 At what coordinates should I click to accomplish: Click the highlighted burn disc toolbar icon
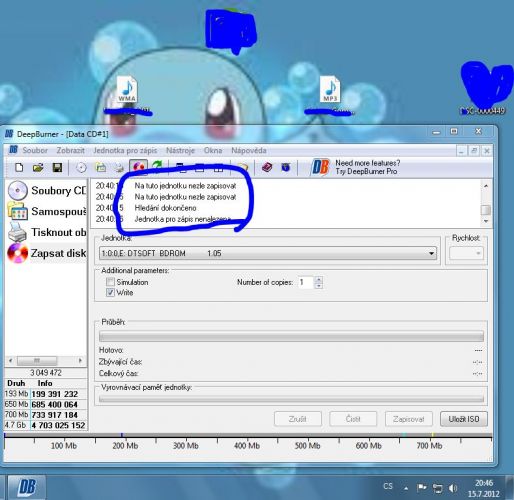pos(138,167)
